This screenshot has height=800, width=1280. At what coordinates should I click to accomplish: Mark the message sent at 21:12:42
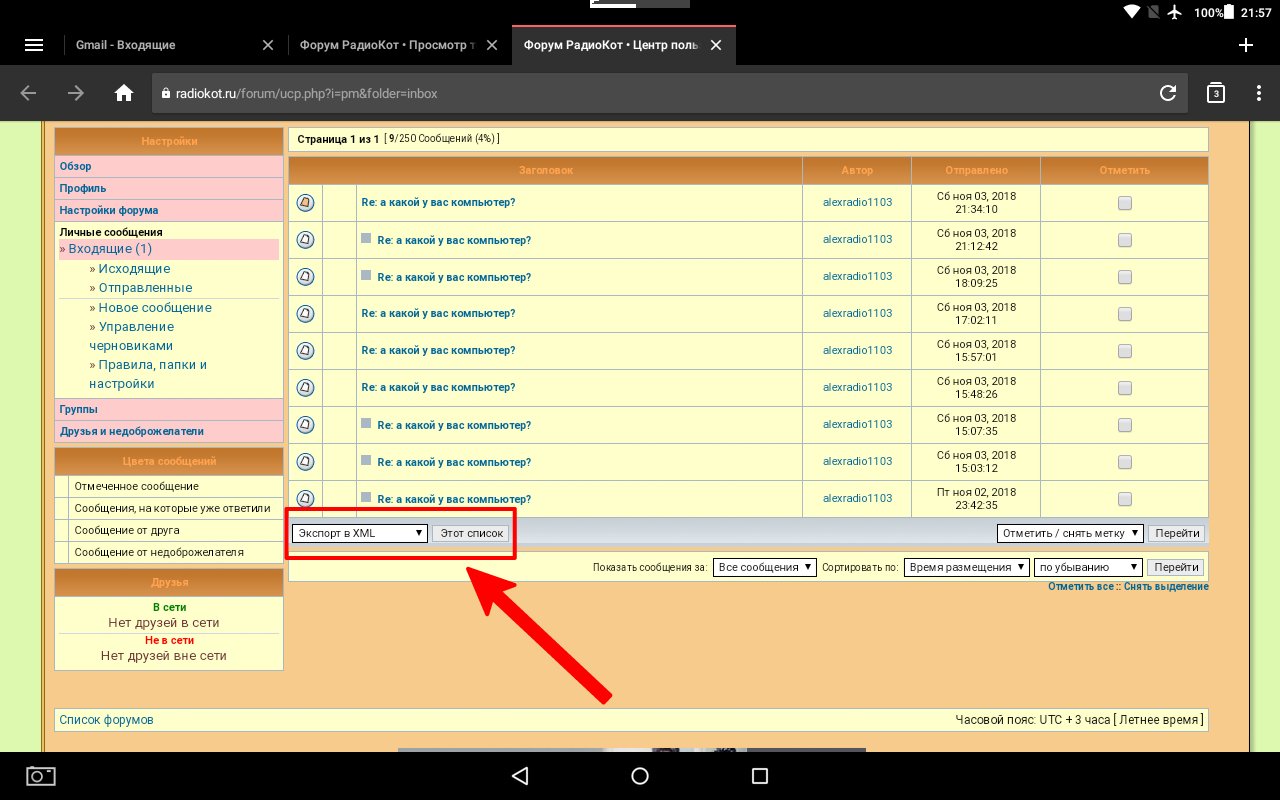[x=1125, y=240]
